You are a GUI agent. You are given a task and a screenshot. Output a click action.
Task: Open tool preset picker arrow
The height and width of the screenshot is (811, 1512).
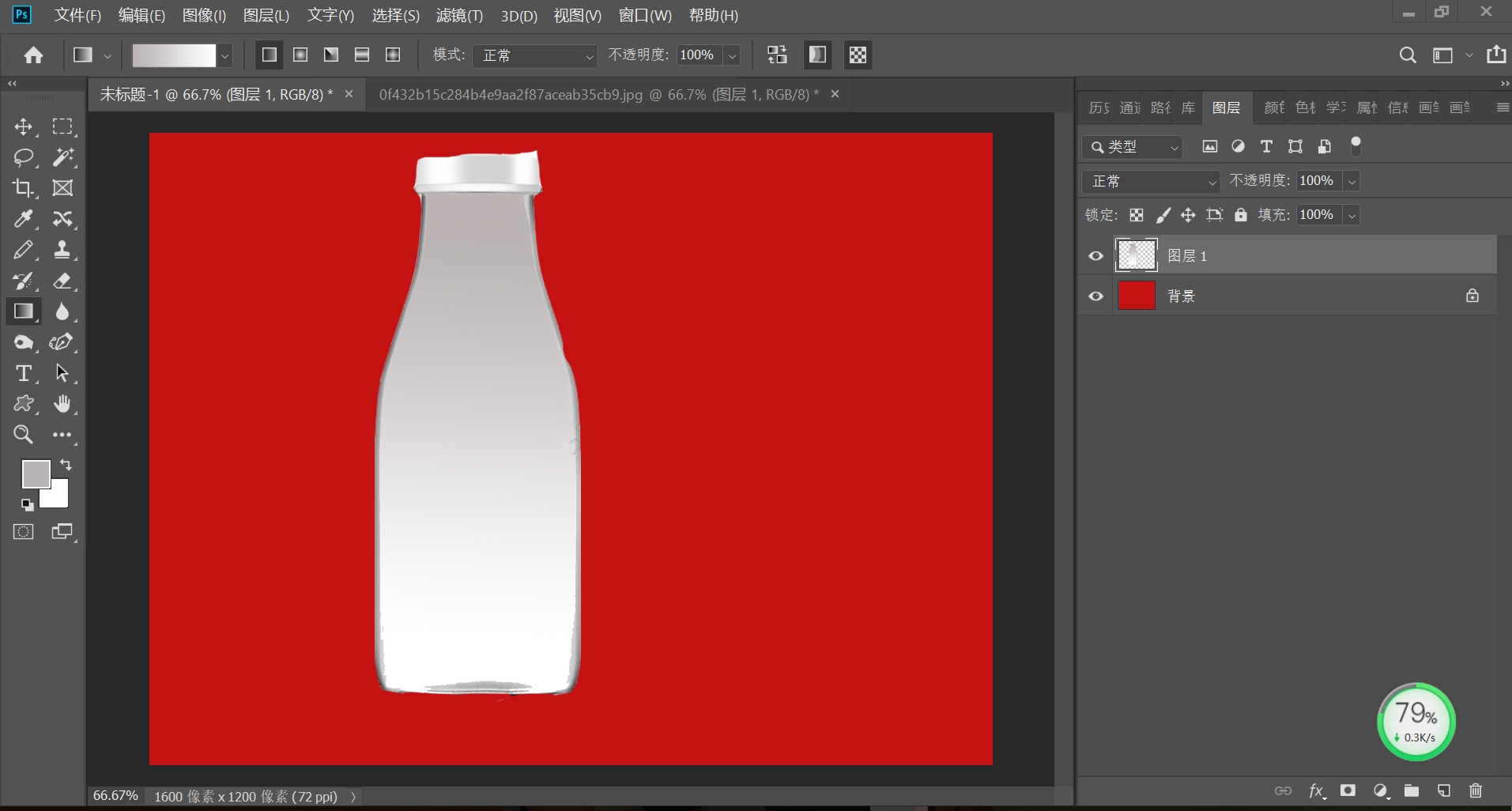coord(107,55)
